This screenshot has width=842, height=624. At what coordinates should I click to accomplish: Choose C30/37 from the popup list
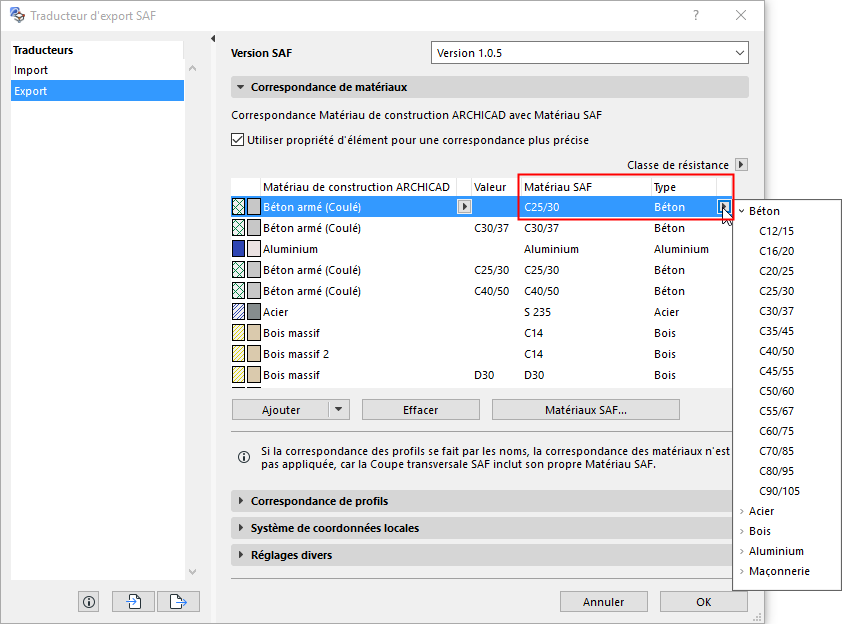(x=776, y=311)
